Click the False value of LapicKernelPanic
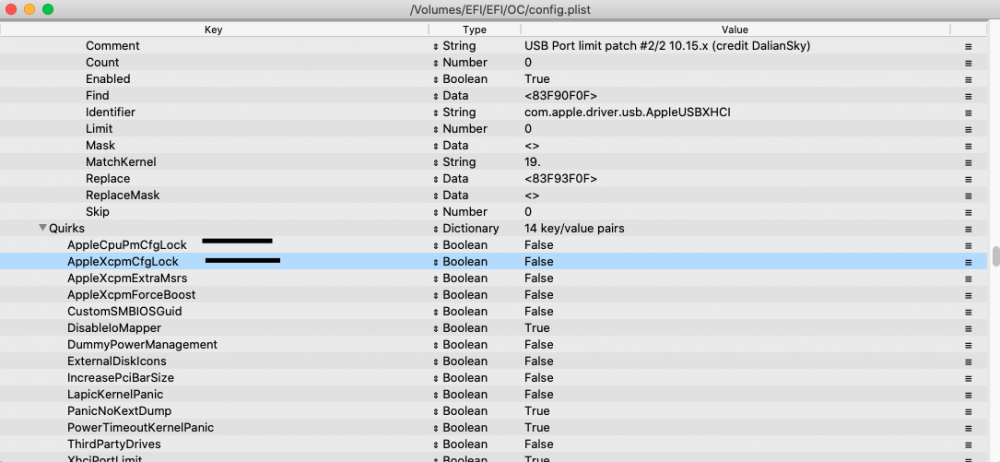 point(538,394)
